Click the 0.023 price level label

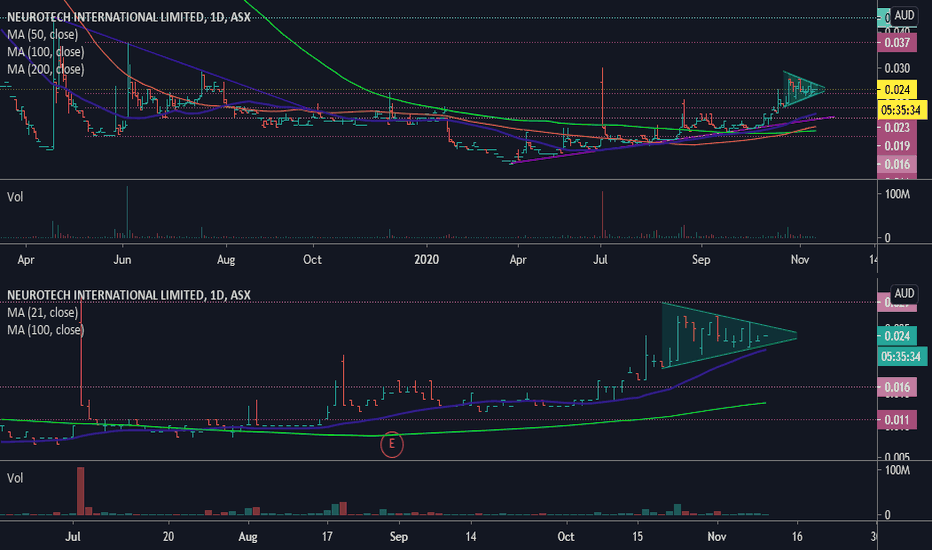(897, 127)
